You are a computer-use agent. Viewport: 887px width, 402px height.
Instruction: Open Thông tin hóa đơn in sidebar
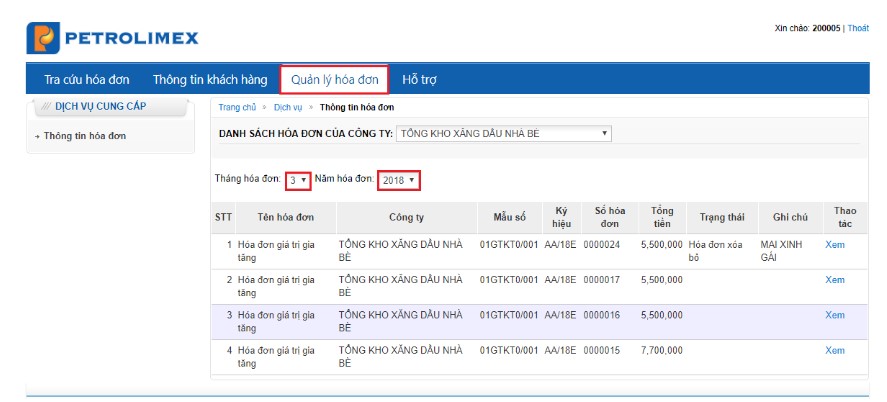(85, 136)
